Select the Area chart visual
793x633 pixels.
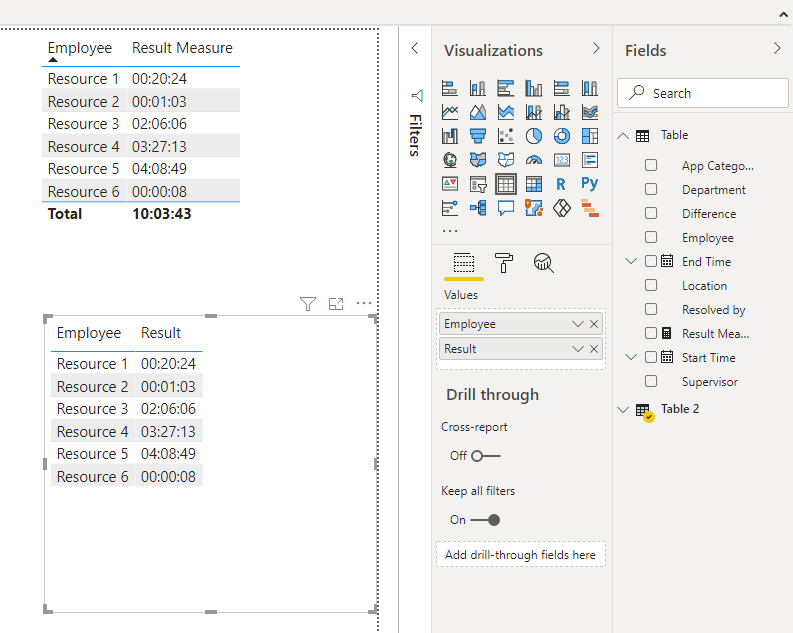(x=477, y=112)
